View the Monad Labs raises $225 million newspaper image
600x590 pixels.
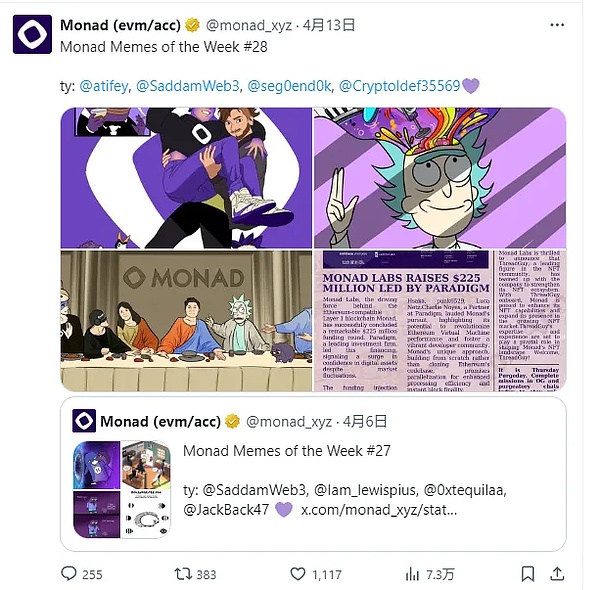(x=440, y=321)
